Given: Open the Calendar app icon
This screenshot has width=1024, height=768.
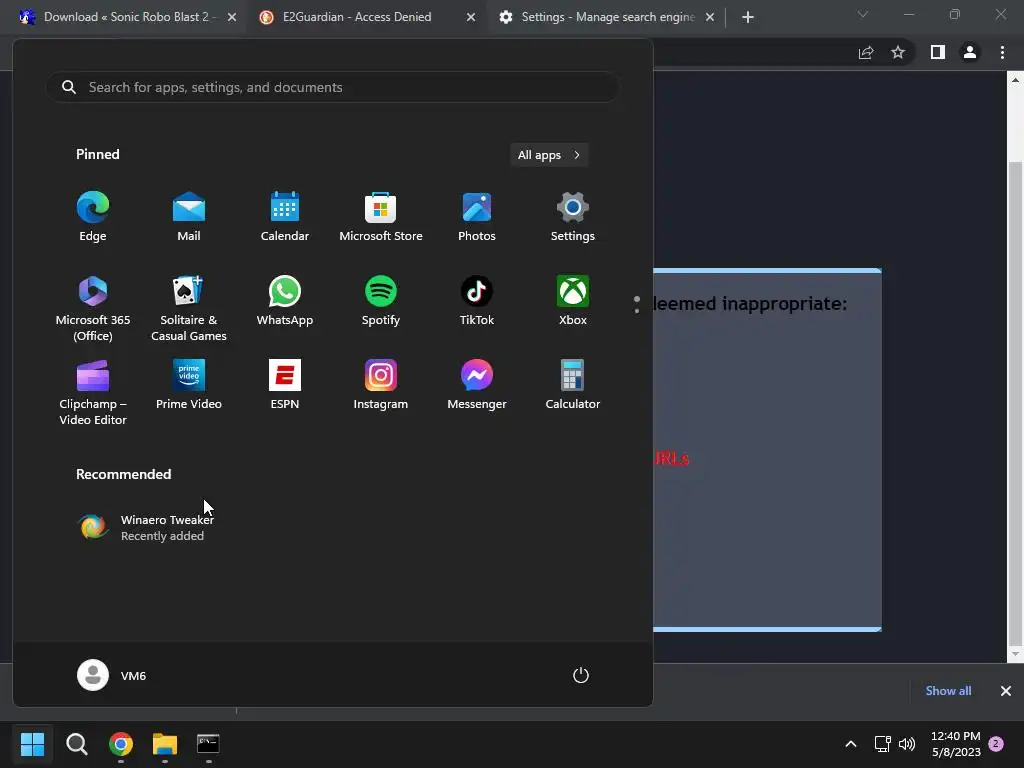Looking at the screenshot, I should point(285,217).
